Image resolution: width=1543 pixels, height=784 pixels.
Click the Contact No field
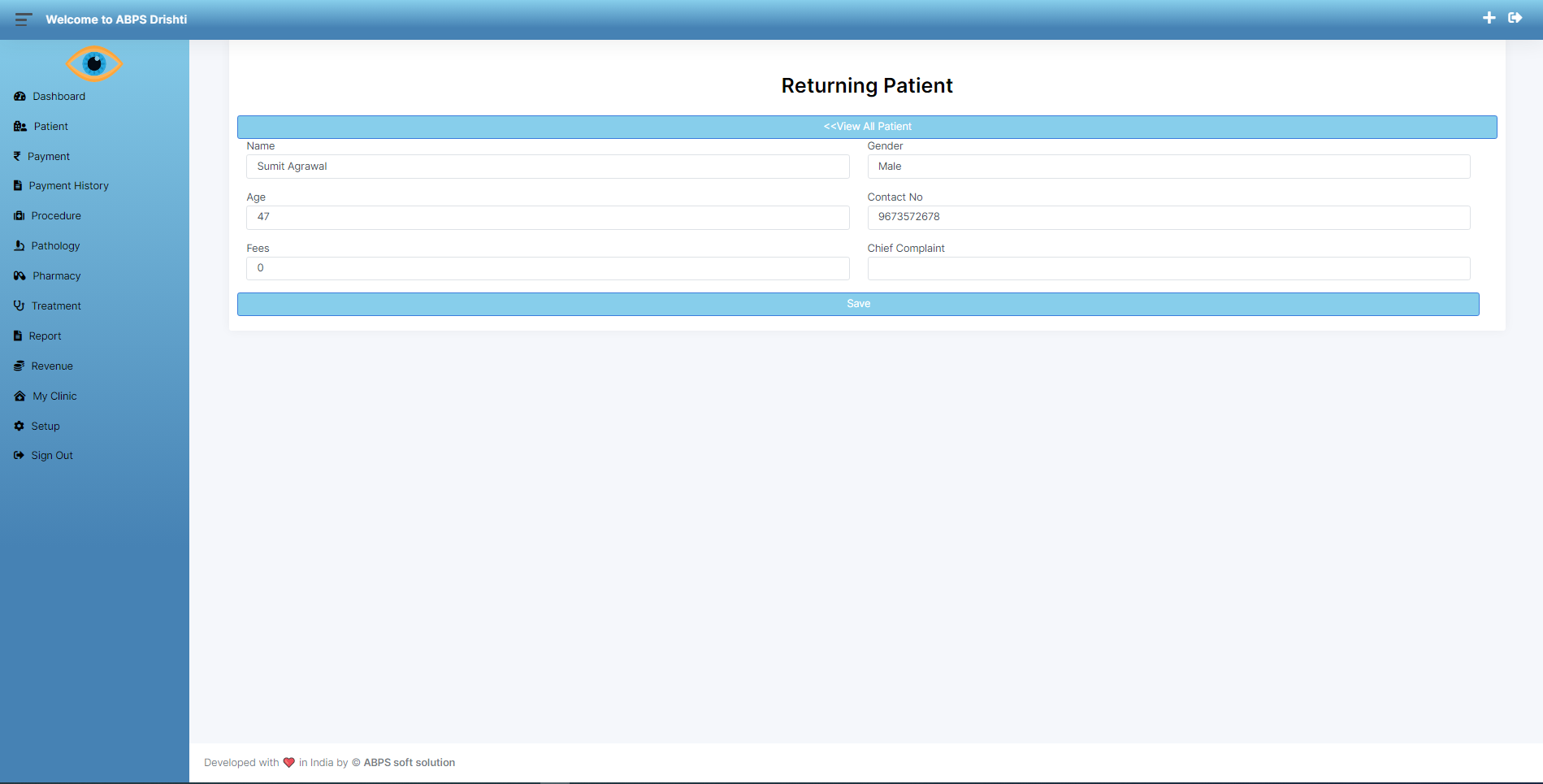1168,218
